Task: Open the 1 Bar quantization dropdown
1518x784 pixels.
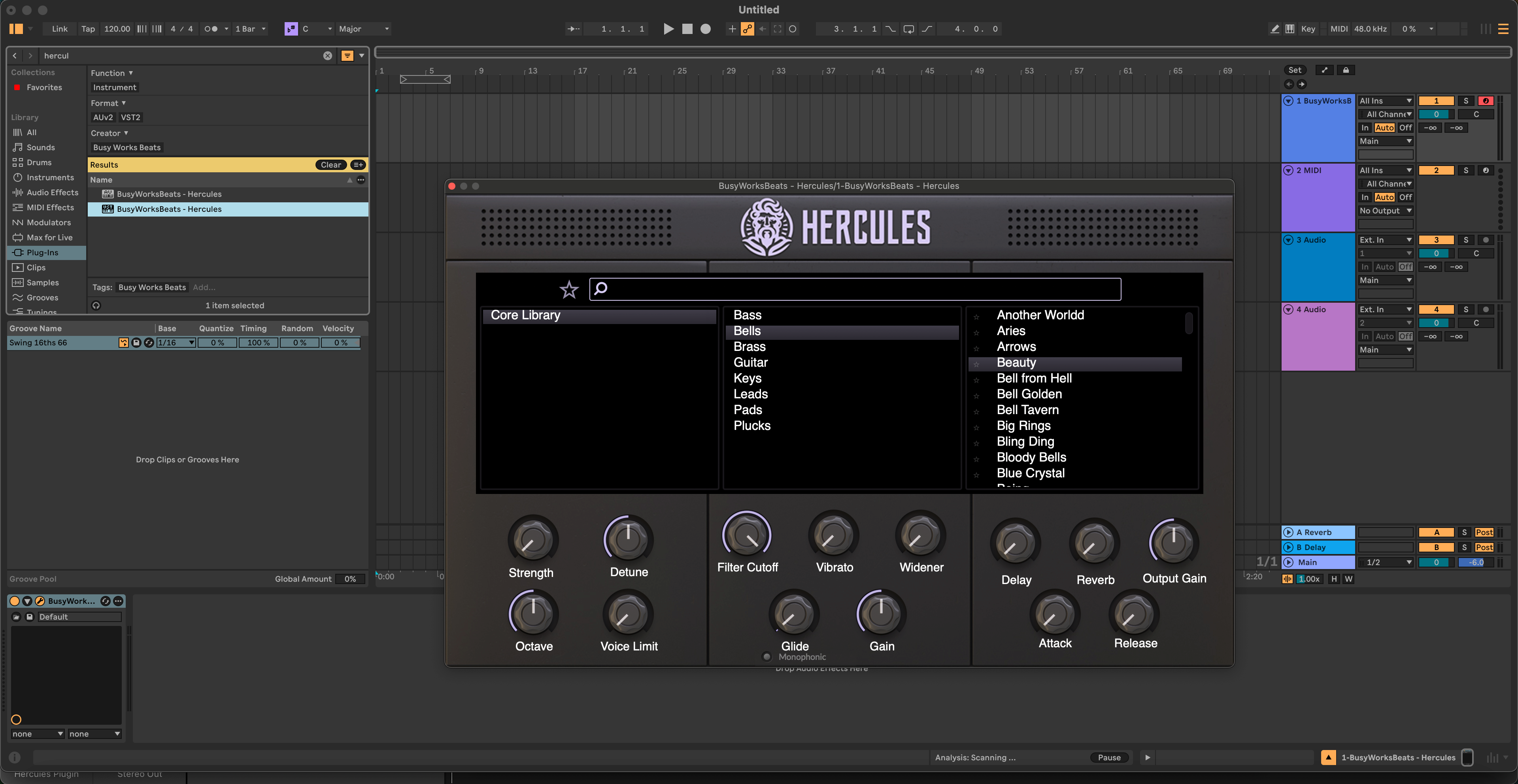Action: 251,29
